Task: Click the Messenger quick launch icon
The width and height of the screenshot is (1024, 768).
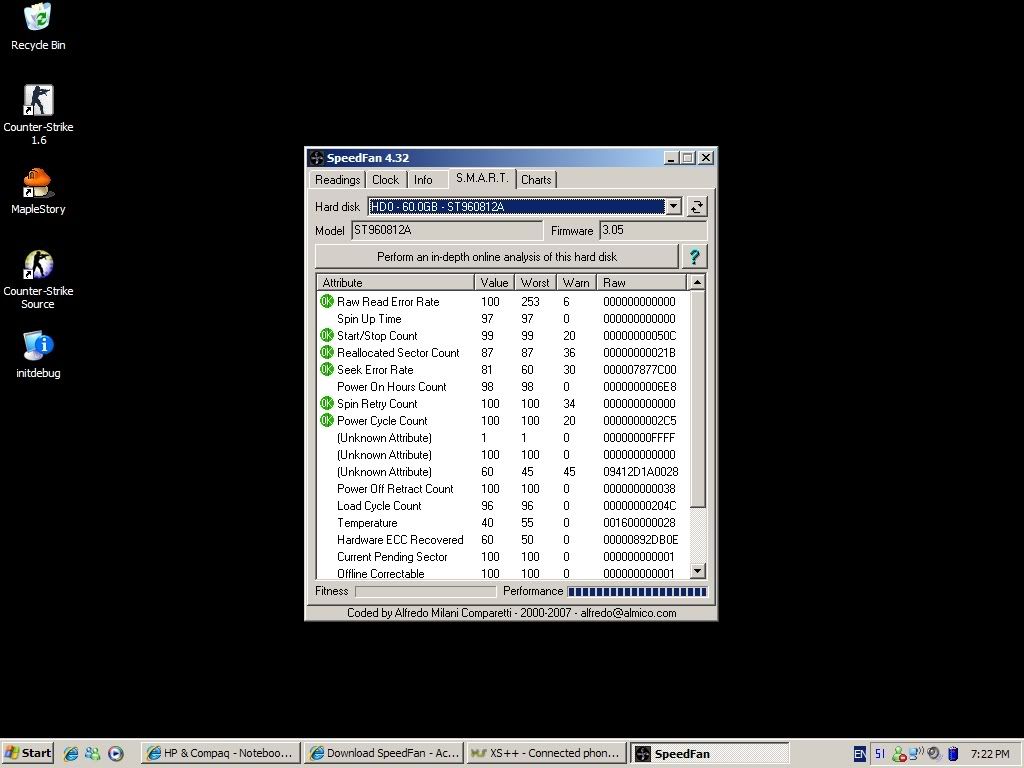Action: (x=93, y=753)
